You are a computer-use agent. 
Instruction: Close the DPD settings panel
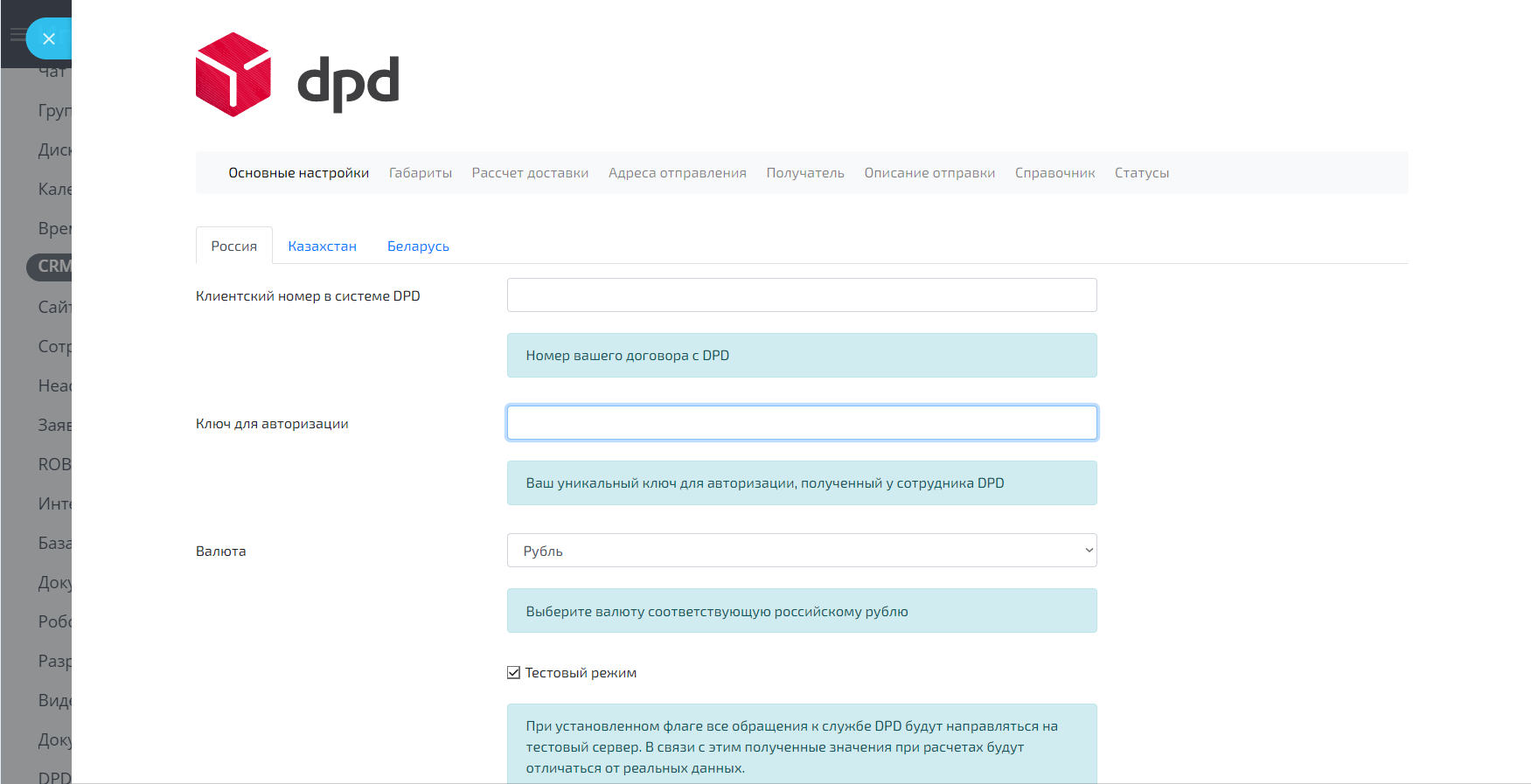[x=49, y=38]
